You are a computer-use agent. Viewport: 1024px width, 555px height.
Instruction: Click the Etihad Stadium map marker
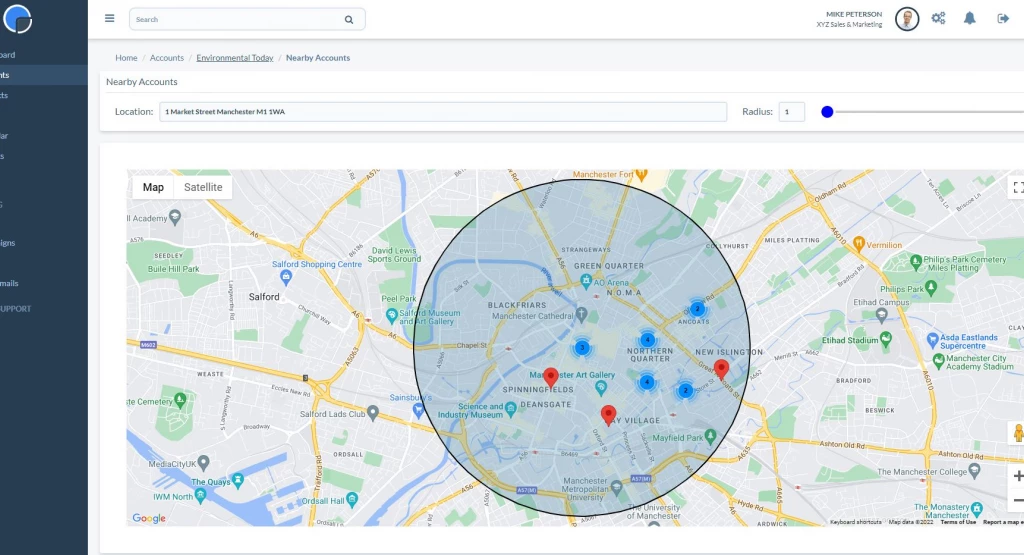(x=886, y=338)
